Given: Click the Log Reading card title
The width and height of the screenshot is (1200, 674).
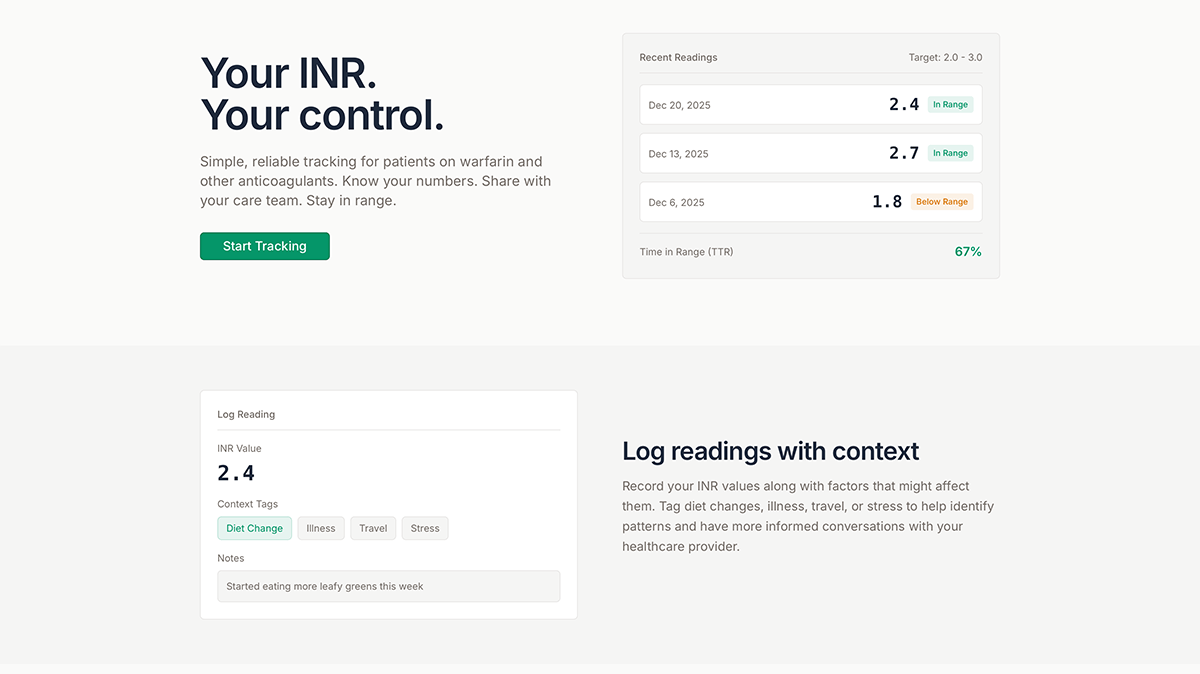Looking at the screenshot, I should point(246,414).
